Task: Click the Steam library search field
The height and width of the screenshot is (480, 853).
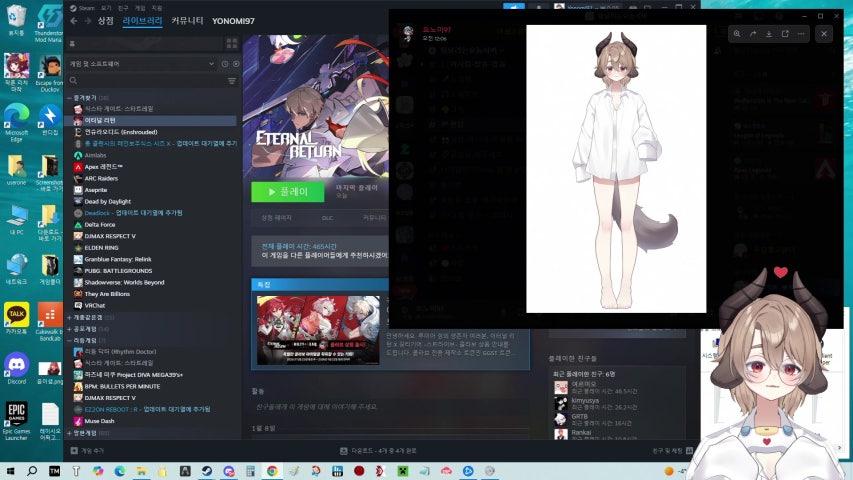Action: click(x=147, y=81)
